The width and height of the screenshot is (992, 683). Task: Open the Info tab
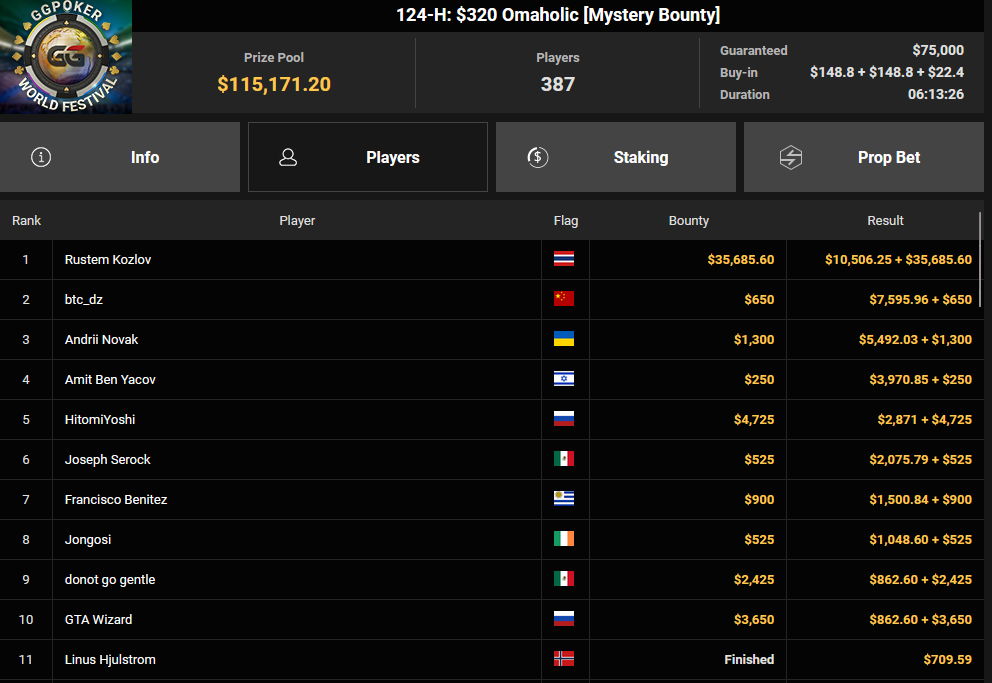pos(120,157)
